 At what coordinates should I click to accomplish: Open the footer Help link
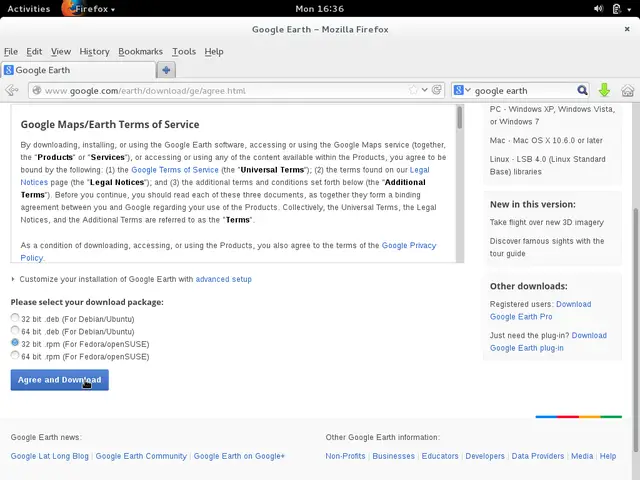coord(608,456)
